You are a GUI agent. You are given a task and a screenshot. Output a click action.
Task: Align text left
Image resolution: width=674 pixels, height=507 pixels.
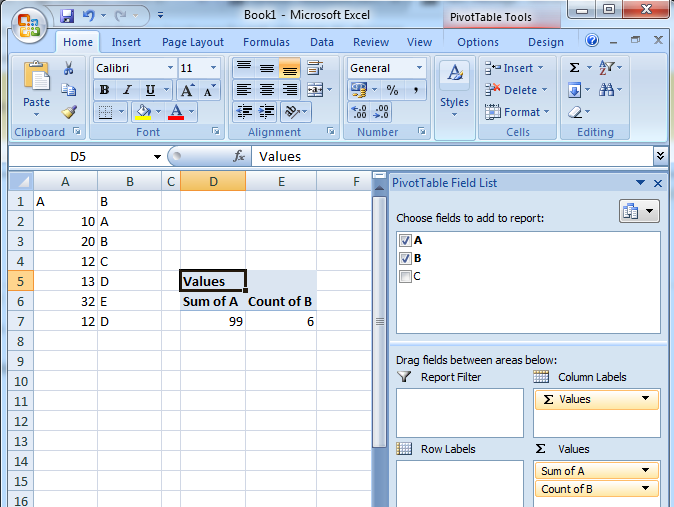click(x=244, y=90)
